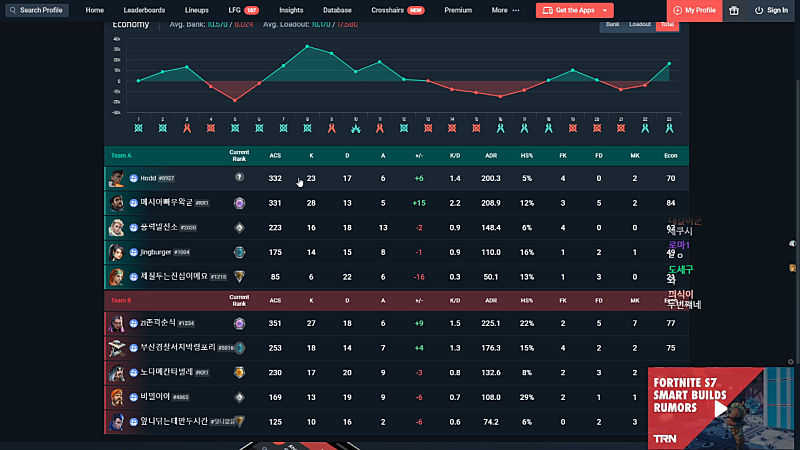Switch economy chart to Loadout

[640, 24]
